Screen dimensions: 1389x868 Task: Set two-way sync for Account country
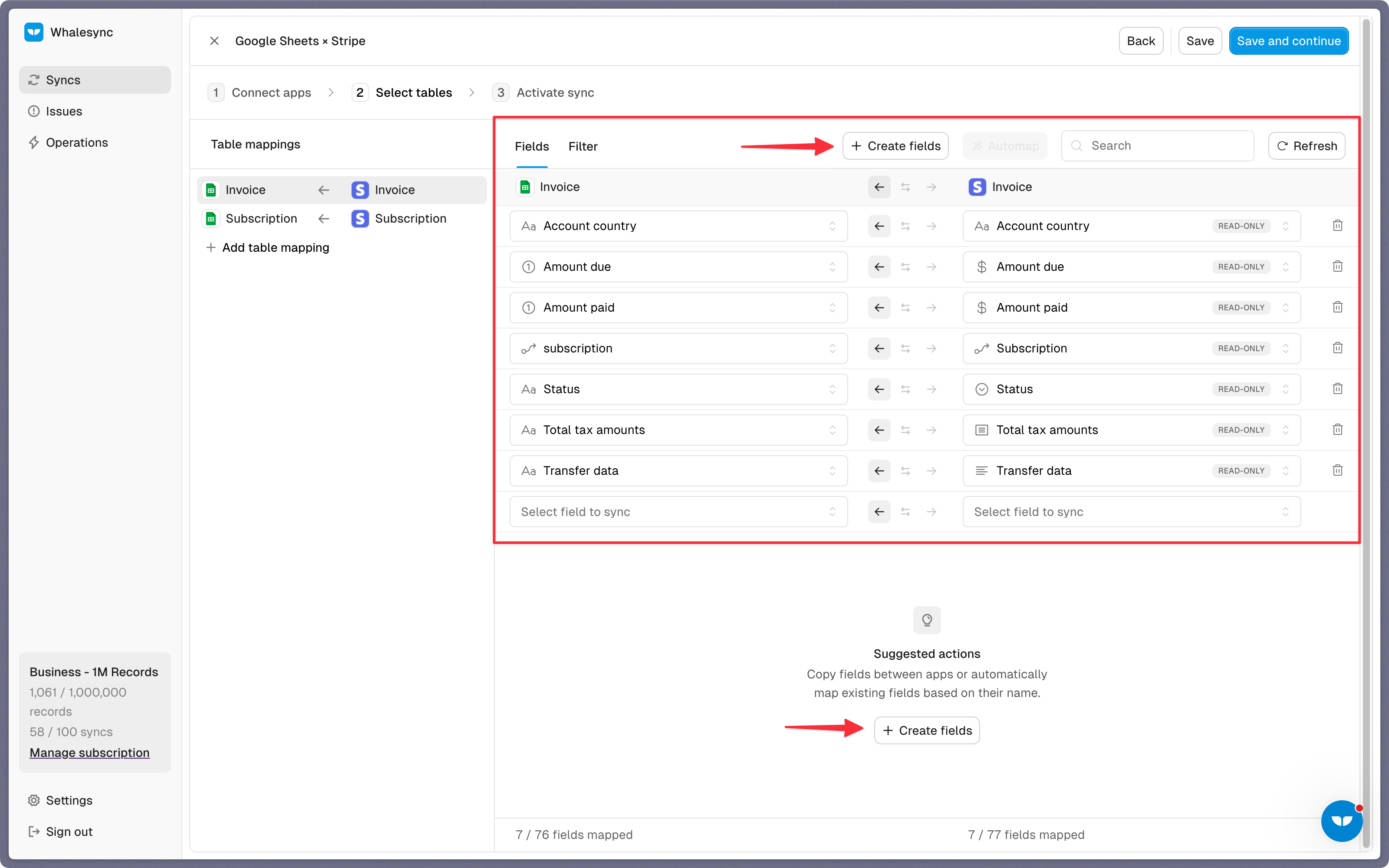[x=905, y=226]
